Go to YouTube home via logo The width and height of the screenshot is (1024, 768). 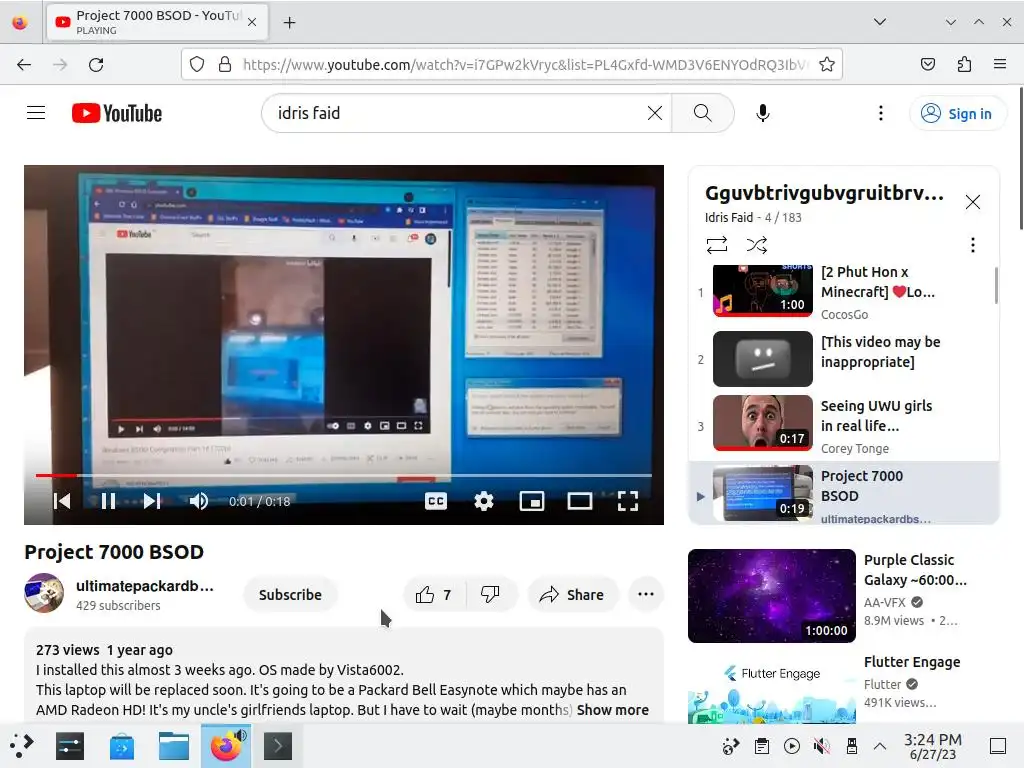[117, 113]
